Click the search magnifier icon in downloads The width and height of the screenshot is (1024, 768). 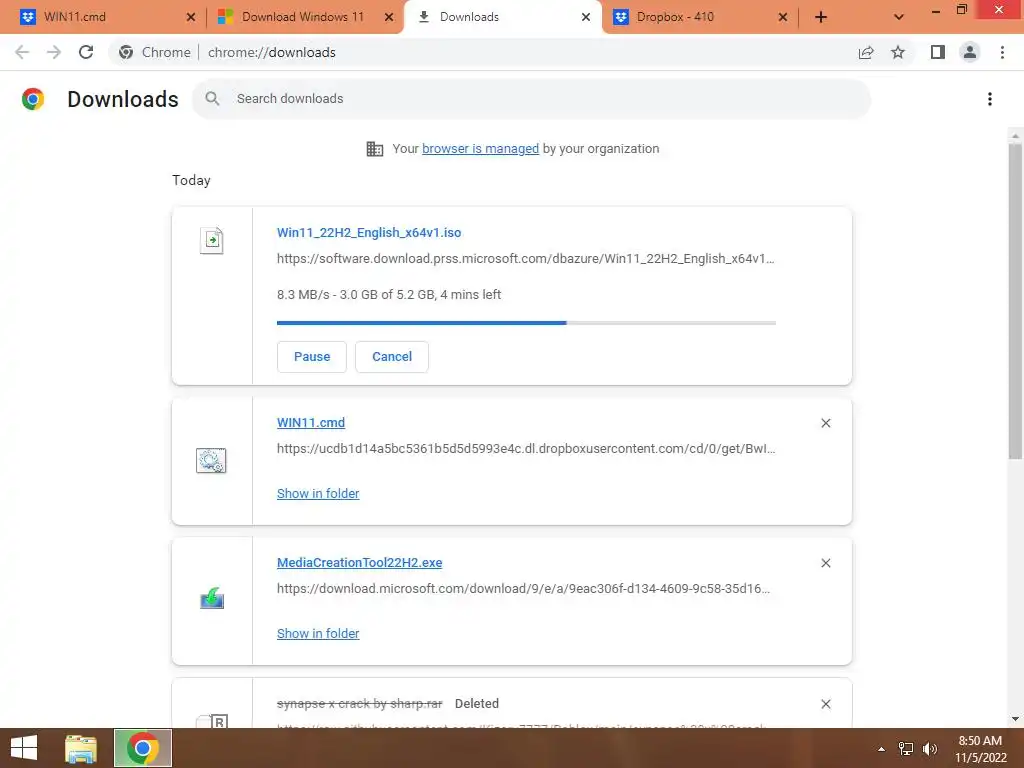click(x=212, y=99)
